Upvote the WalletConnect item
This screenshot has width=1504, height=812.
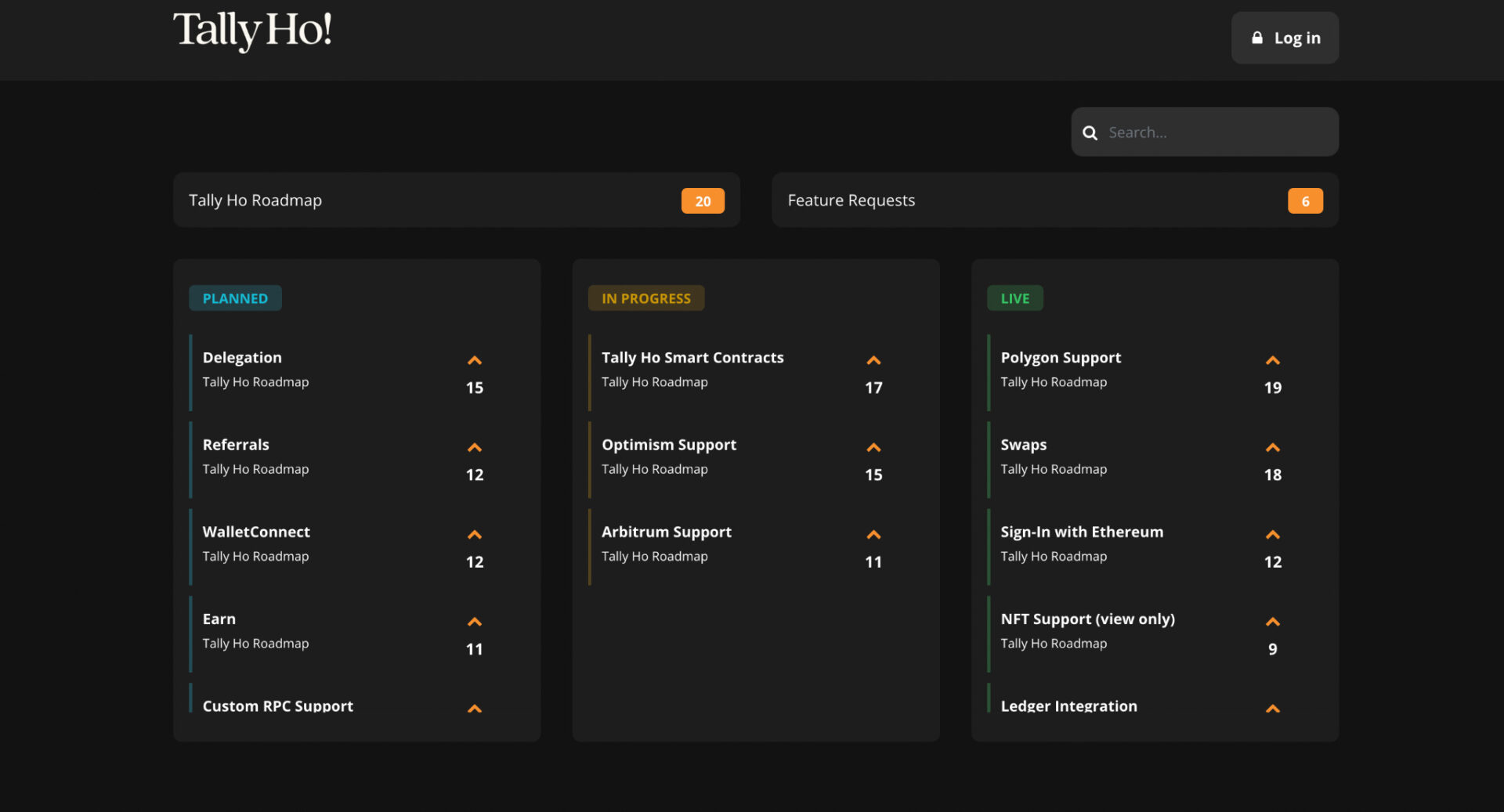click(475, 534)
